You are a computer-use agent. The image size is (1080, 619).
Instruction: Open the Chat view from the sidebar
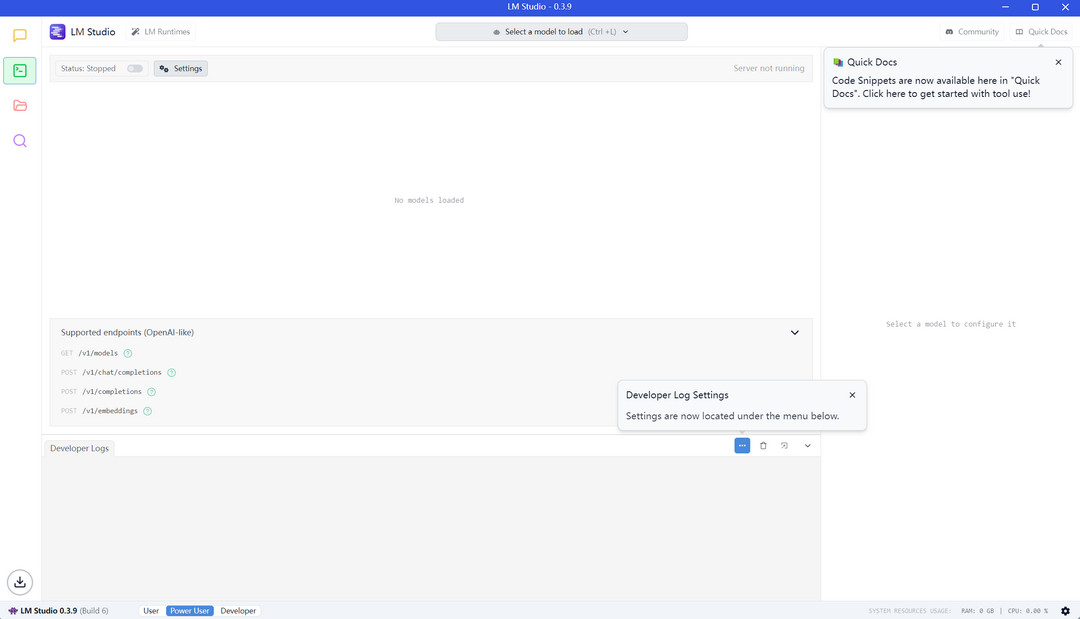[x=20, y=36]
